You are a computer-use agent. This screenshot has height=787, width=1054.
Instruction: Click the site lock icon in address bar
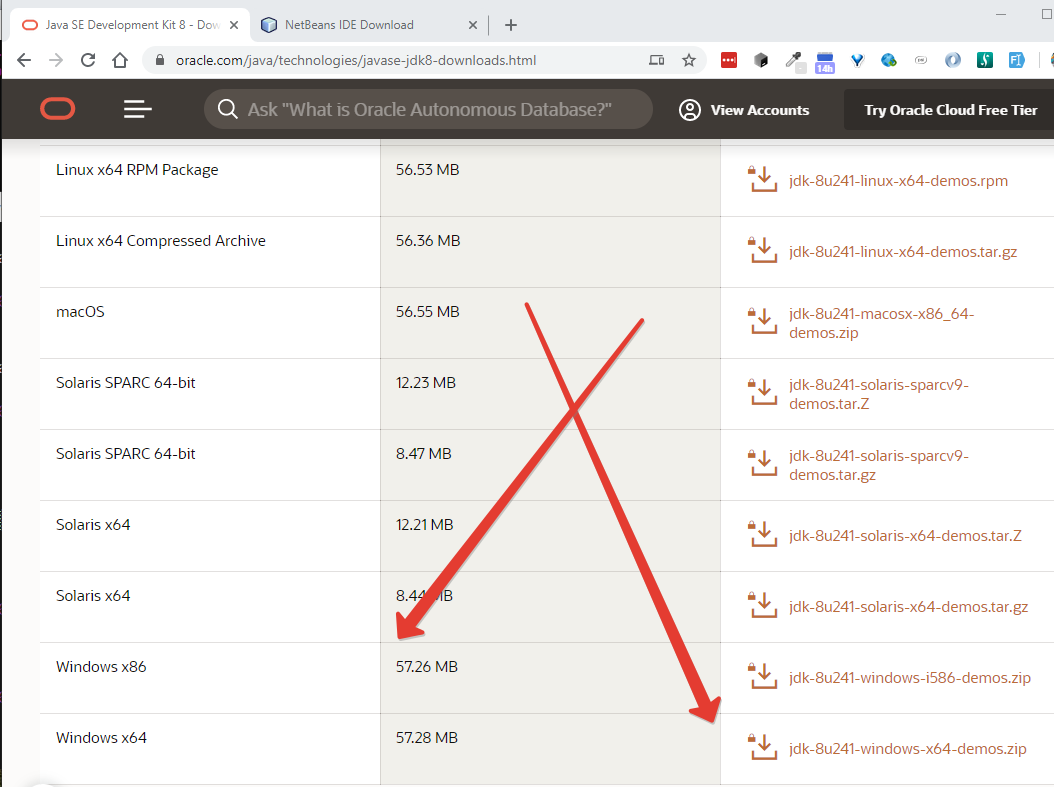159,60
